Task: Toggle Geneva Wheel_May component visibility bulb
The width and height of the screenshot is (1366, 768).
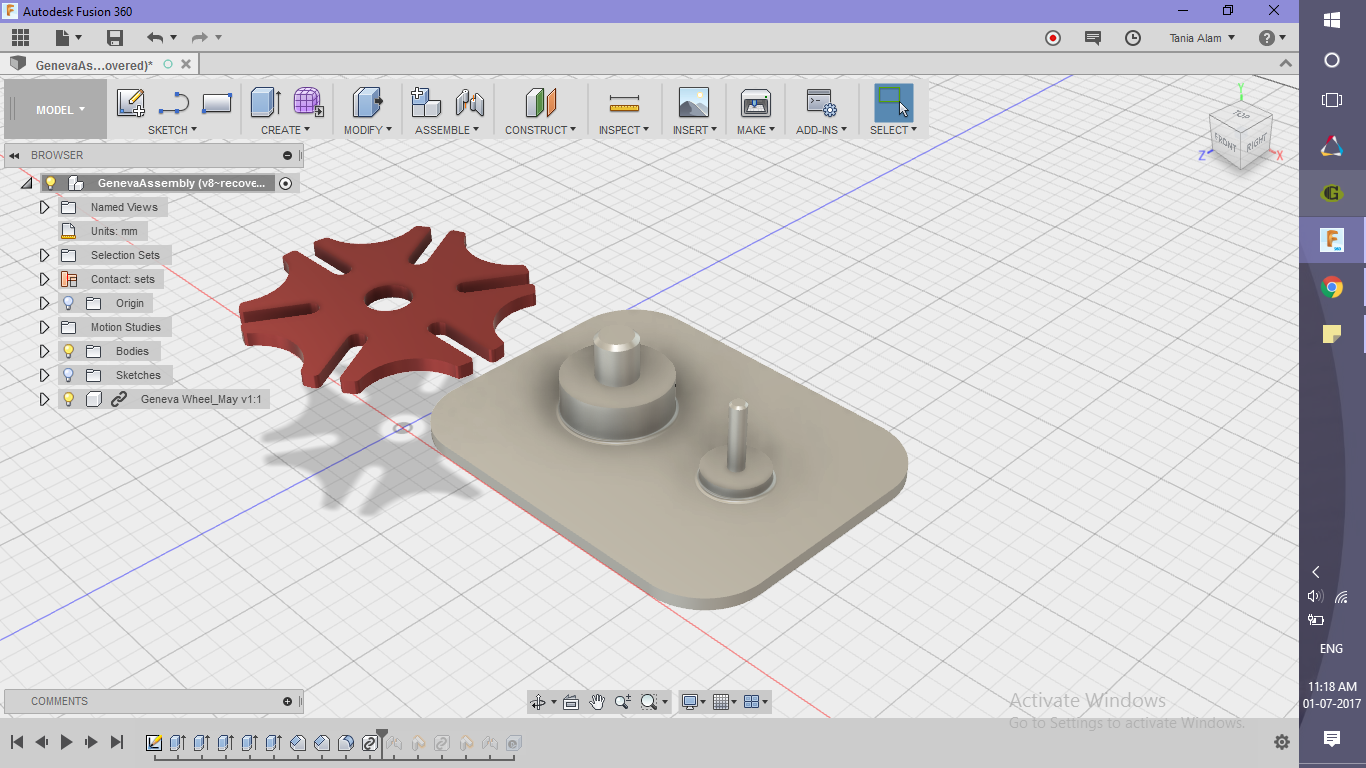Action: (69, 399)
